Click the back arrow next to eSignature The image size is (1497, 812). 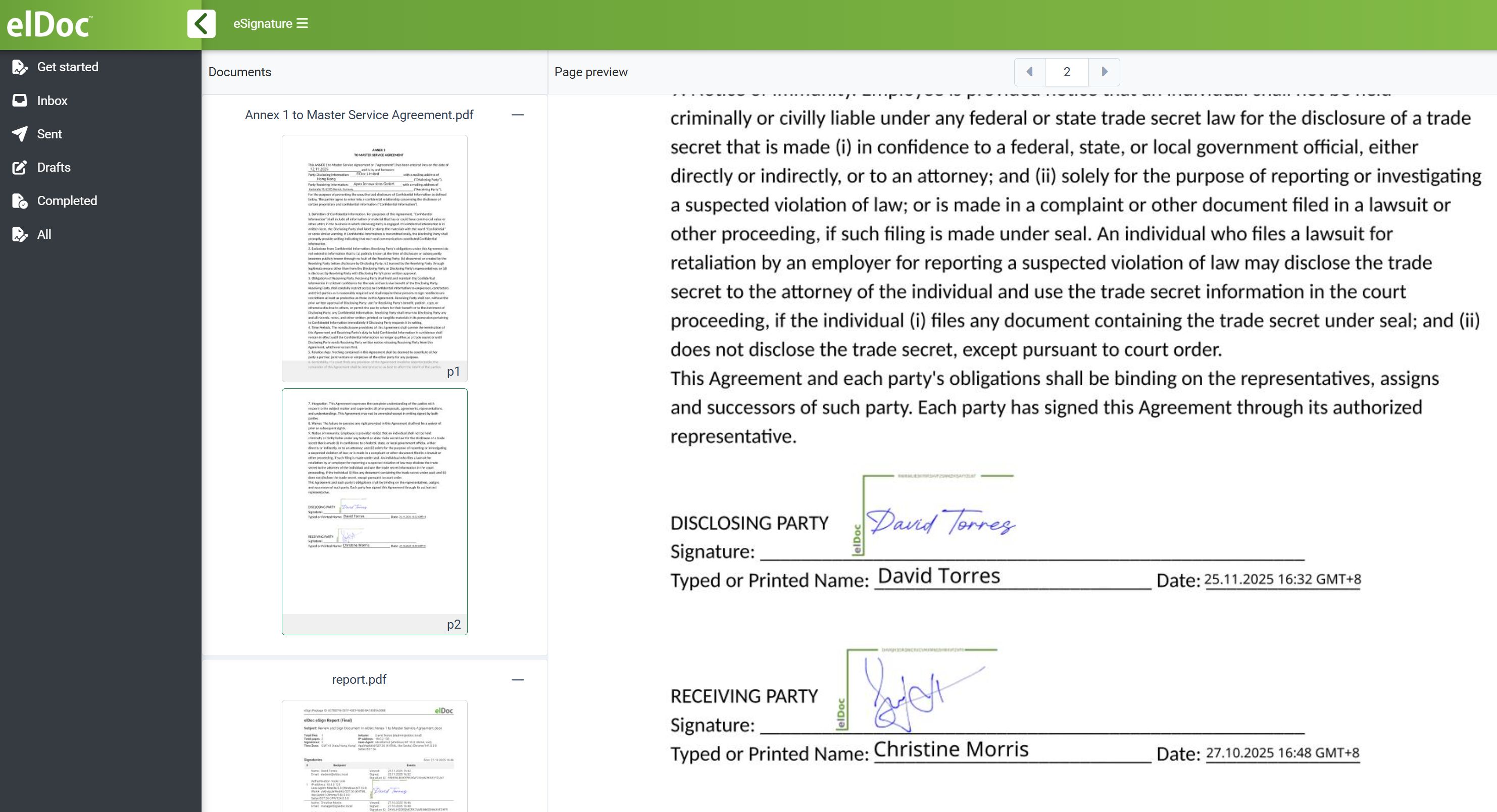click(x=201, y=23)
